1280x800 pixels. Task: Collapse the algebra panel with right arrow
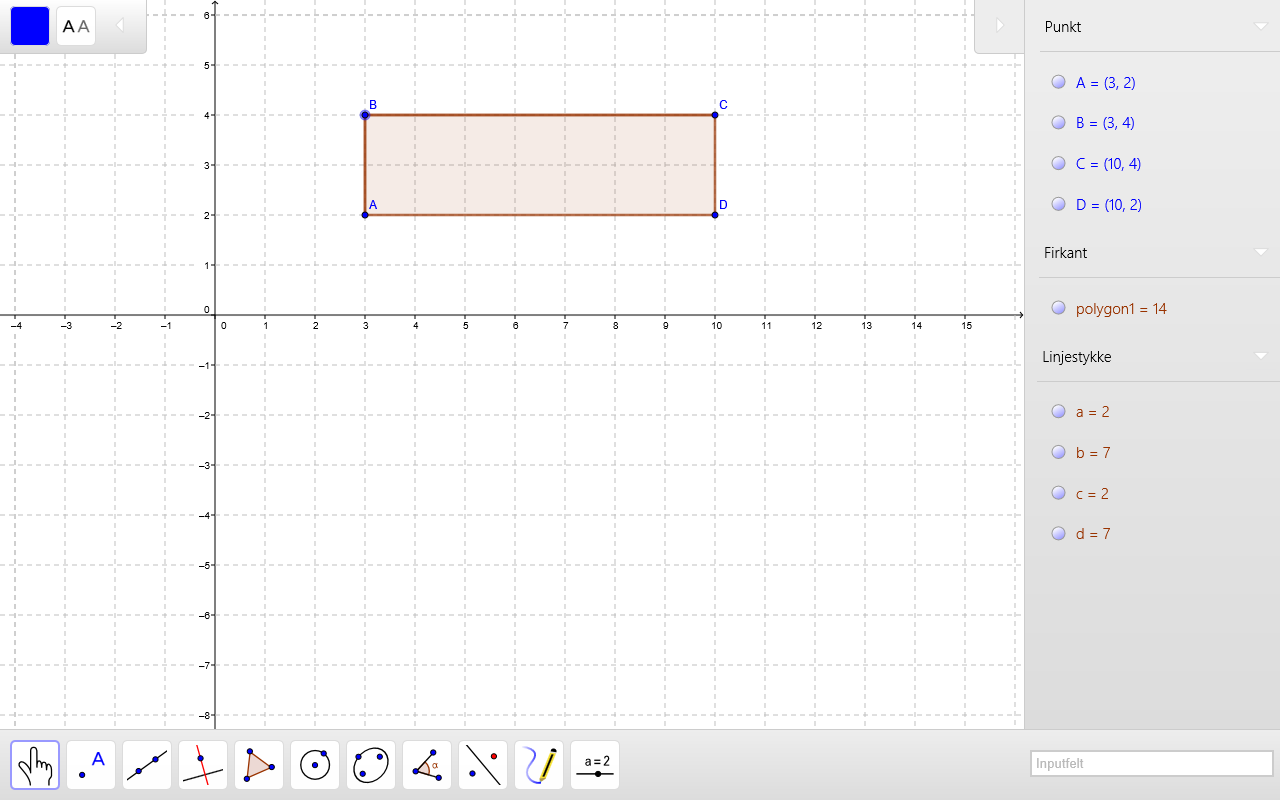coord(999,26)
